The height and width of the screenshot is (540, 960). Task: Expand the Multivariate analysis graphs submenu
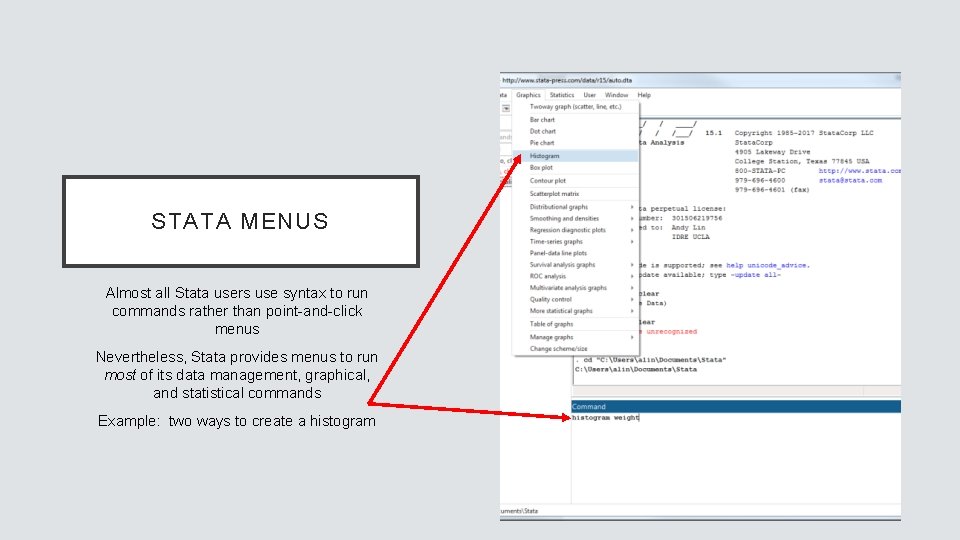tap(575, 288)
